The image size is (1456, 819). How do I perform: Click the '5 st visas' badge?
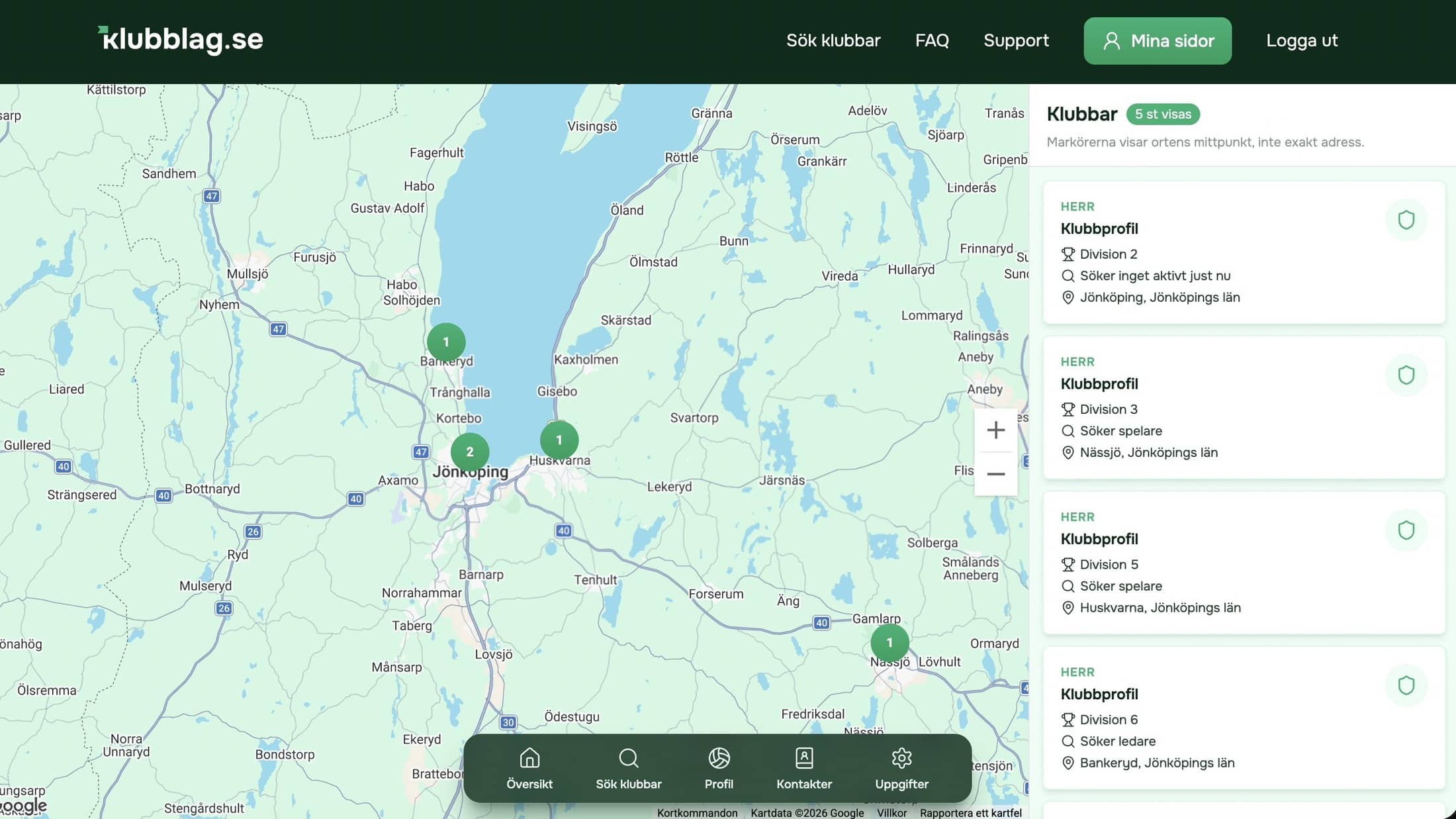tap(1163, 114)
